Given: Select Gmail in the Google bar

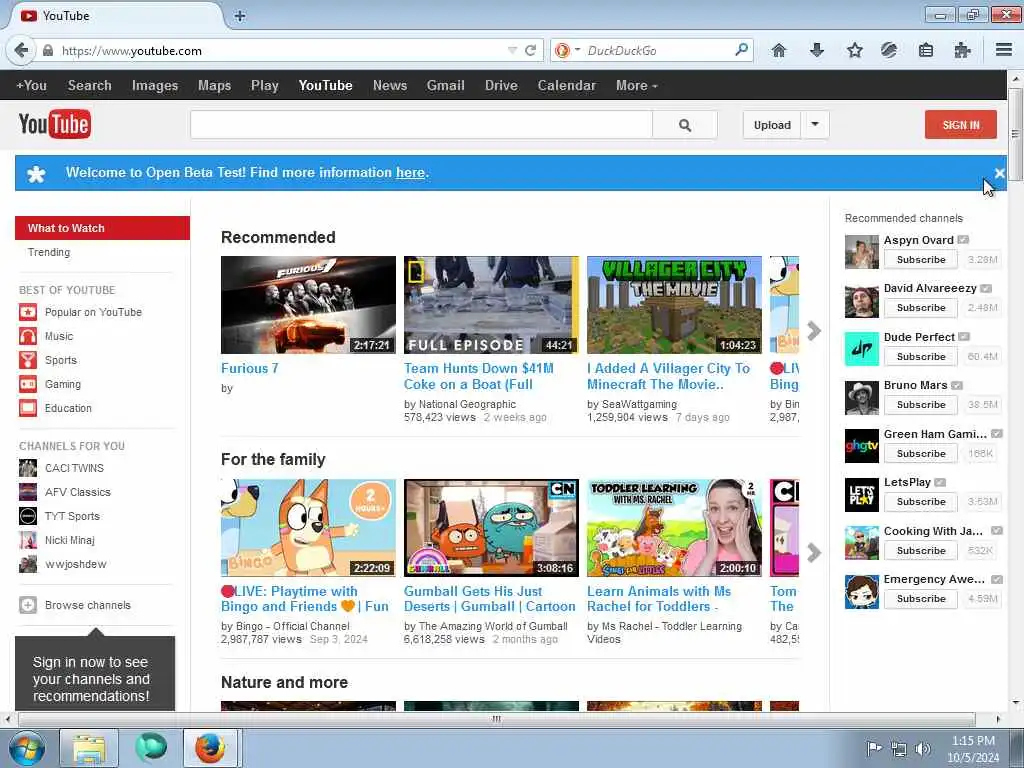Looking at the screenshot, I should [x=445, y=86].
